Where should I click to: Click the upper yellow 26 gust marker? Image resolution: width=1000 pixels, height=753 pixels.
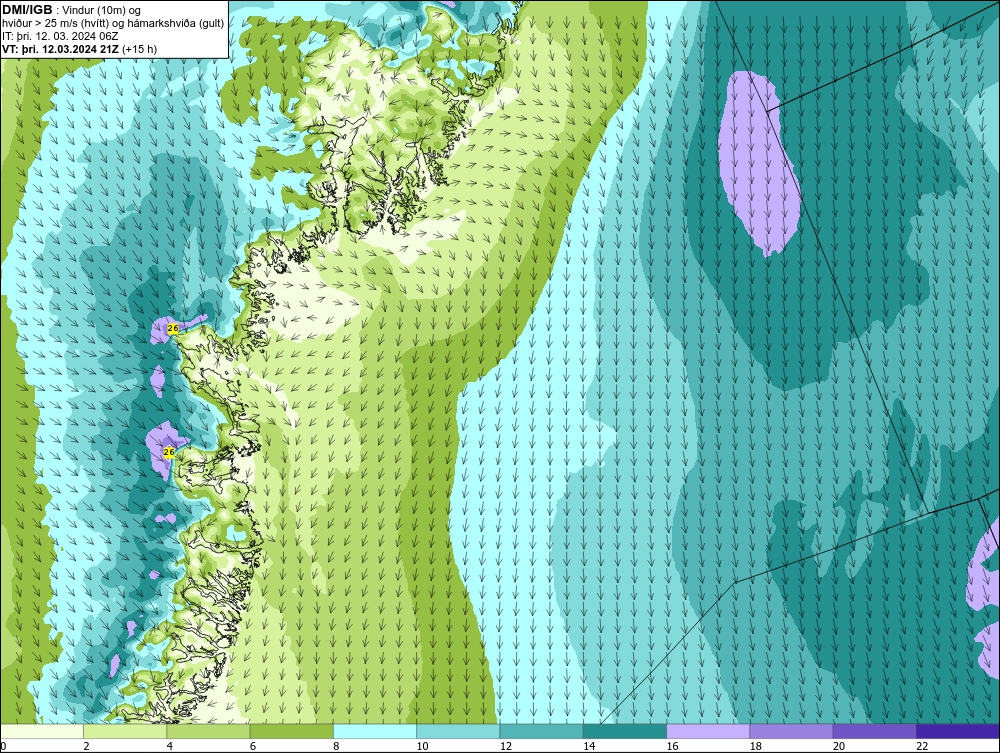(172, 328)
